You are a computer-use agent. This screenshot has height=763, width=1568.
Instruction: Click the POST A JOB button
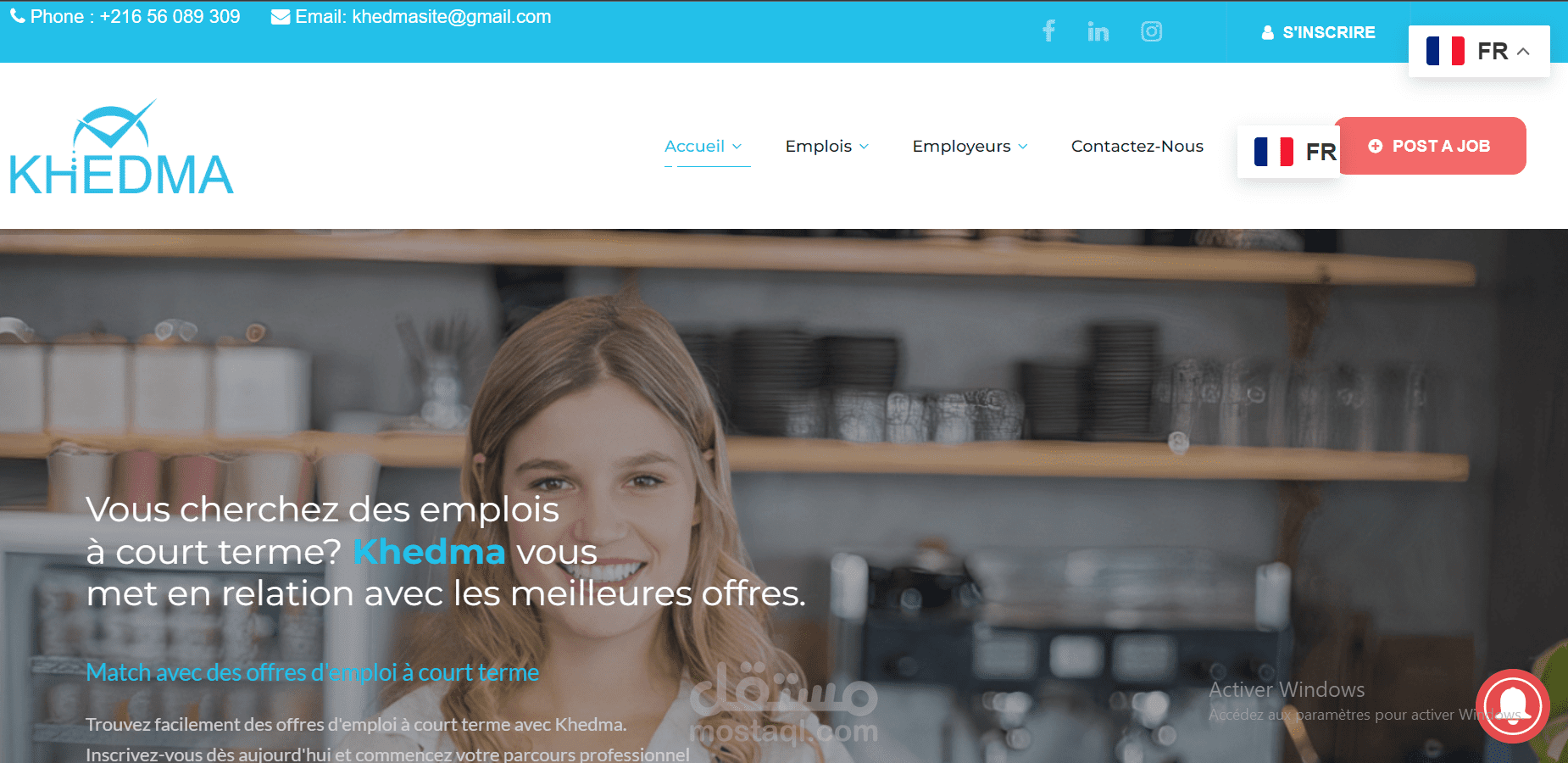(1430, 146)
